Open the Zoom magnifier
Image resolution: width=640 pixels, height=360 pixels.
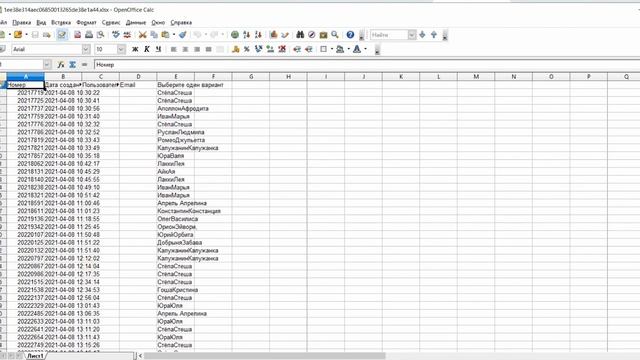pyautogui.click(x=335, y=35)
